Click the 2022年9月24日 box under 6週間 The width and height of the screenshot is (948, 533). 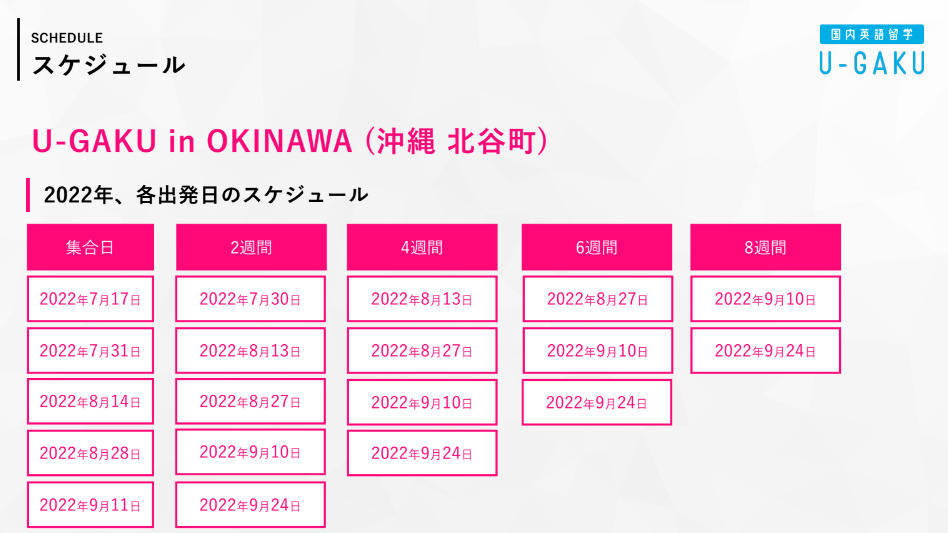(597, 402)
